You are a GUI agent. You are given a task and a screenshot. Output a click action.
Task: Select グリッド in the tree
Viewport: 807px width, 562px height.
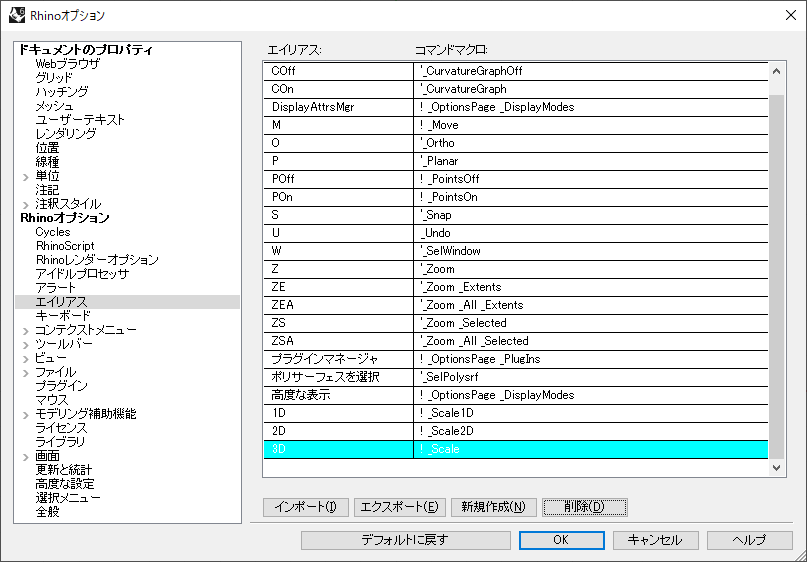pyautogui.click(x=54, y=78)
